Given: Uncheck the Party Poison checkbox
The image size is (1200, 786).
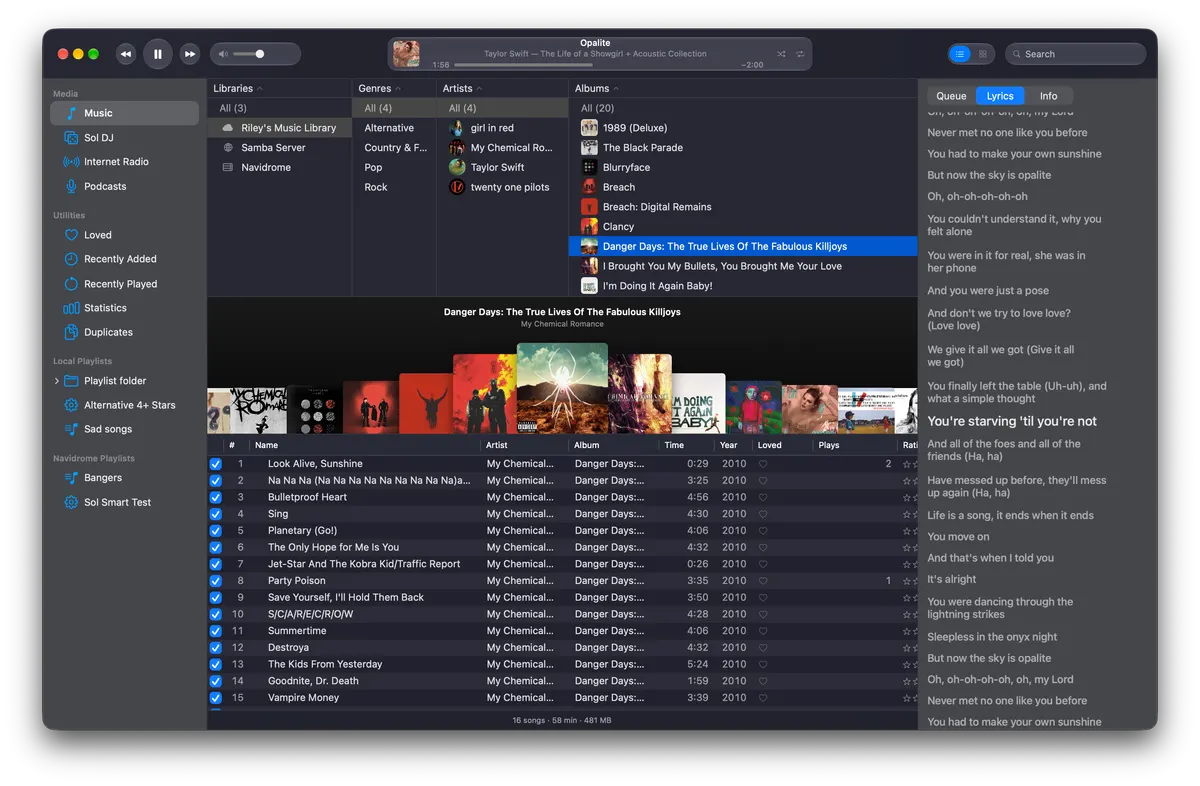Looking at the screenshot, I should tap(215, 581).
